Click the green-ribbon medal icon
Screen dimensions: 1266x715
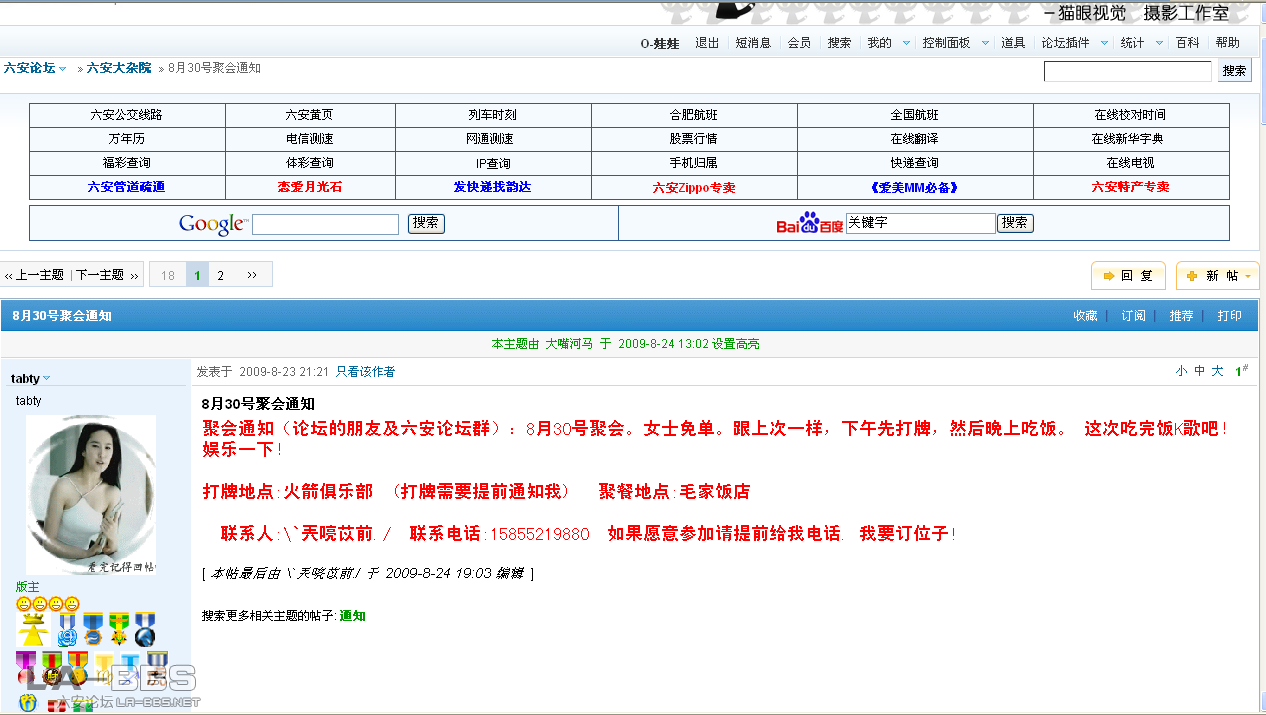(x=118, y=629)
